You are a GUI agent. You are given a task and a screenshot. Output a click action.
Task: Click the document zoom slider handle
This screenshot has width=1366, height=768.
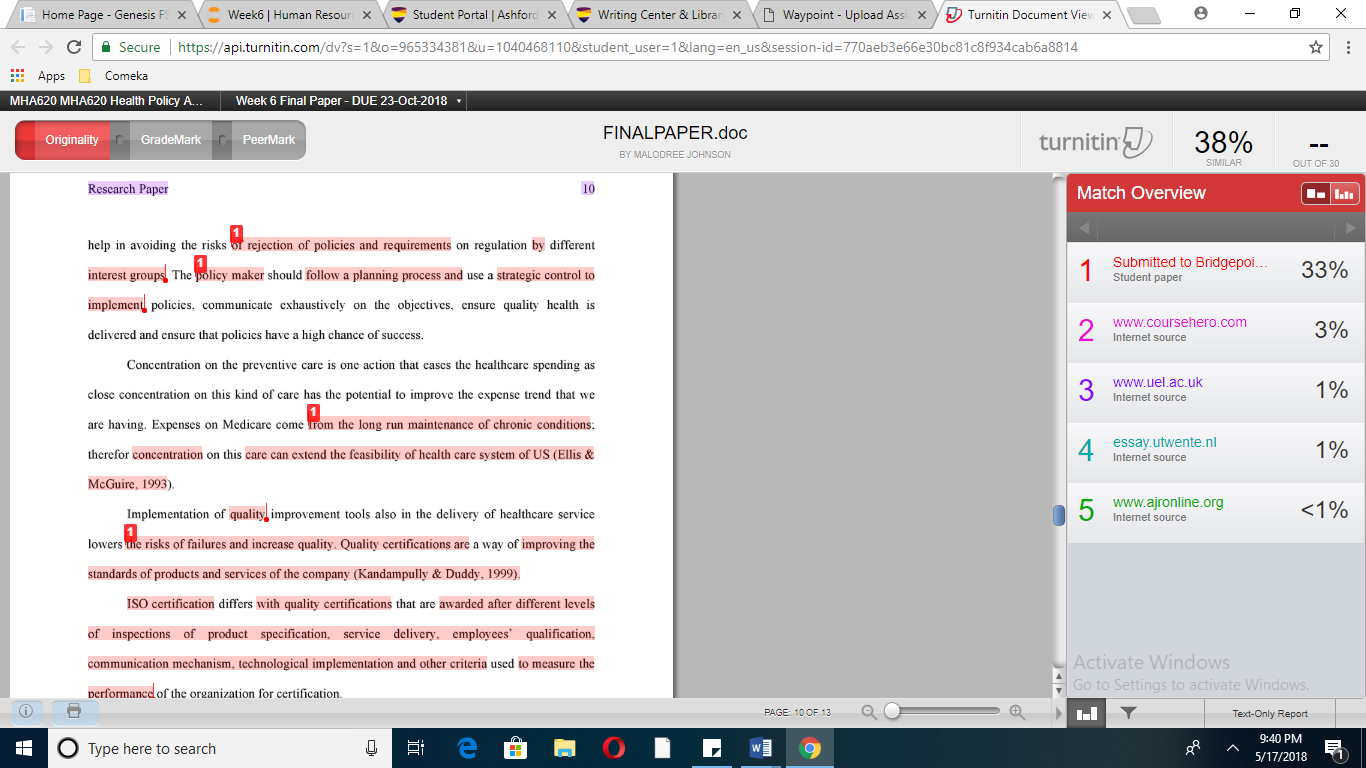pos(893,711)
